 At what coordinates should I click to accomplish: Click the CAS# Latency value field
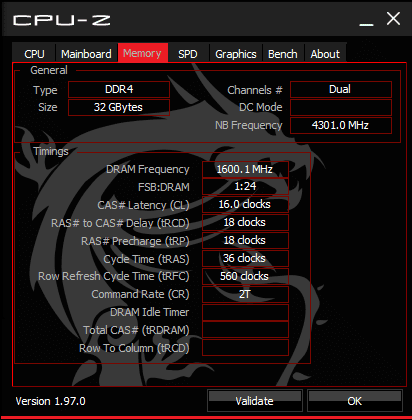tap(245, 204)
